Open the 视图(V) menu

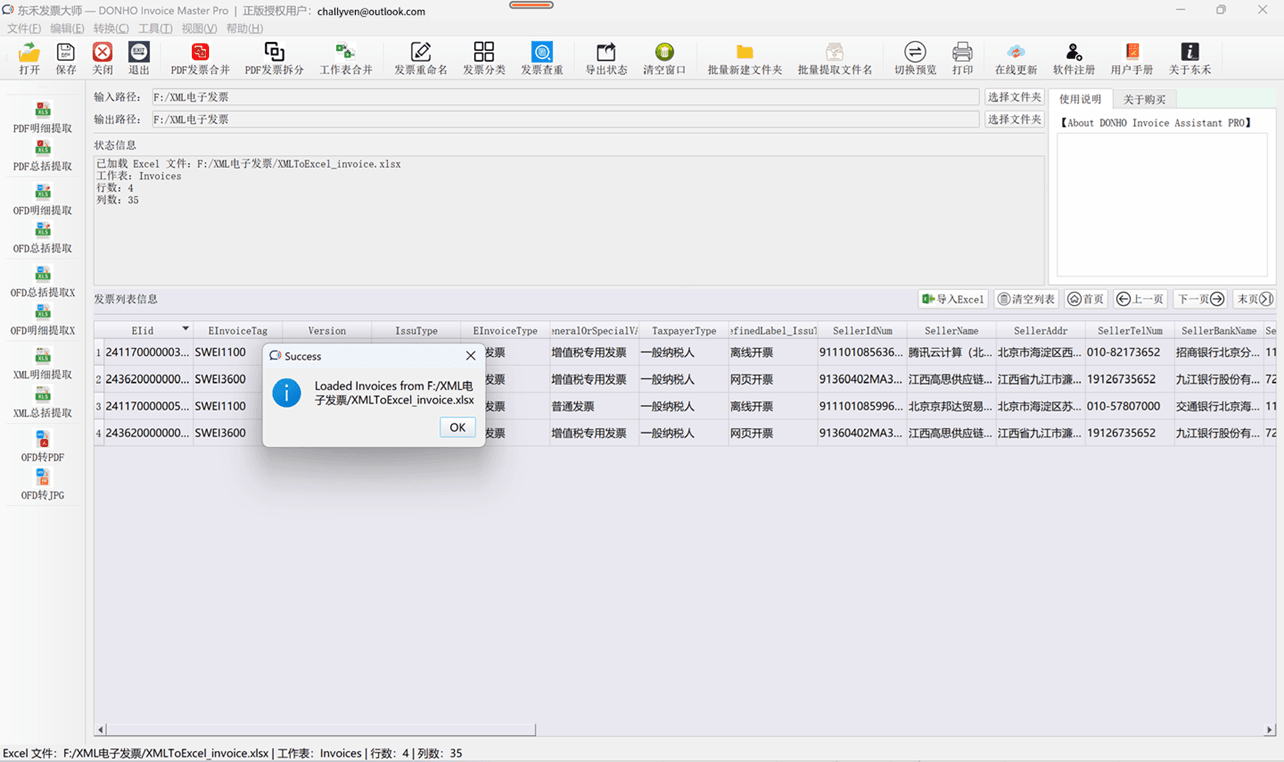click(x=199, y=28)
